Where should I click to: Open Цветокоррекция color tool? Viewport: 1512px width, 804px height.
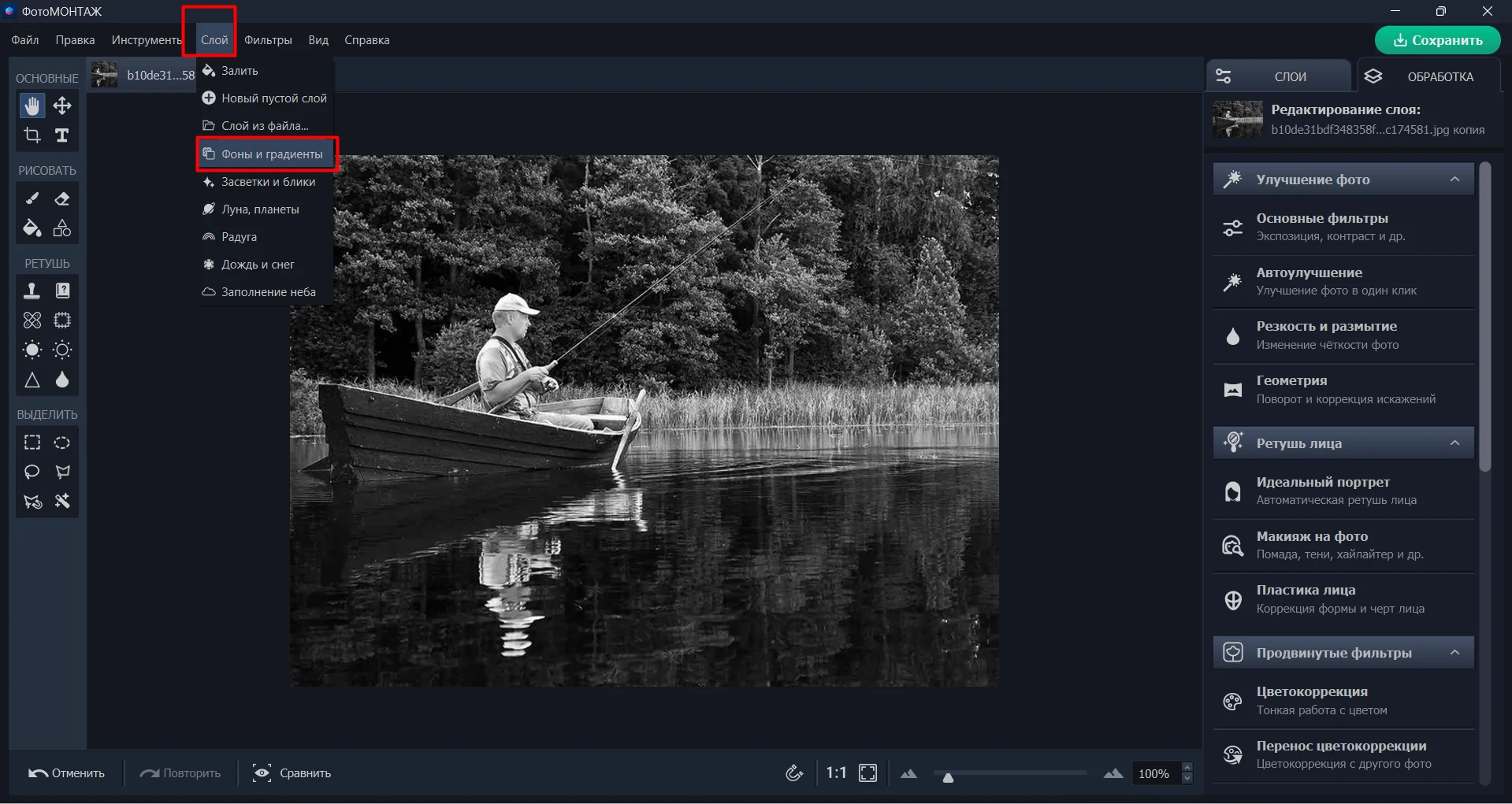coord(1343,701)
